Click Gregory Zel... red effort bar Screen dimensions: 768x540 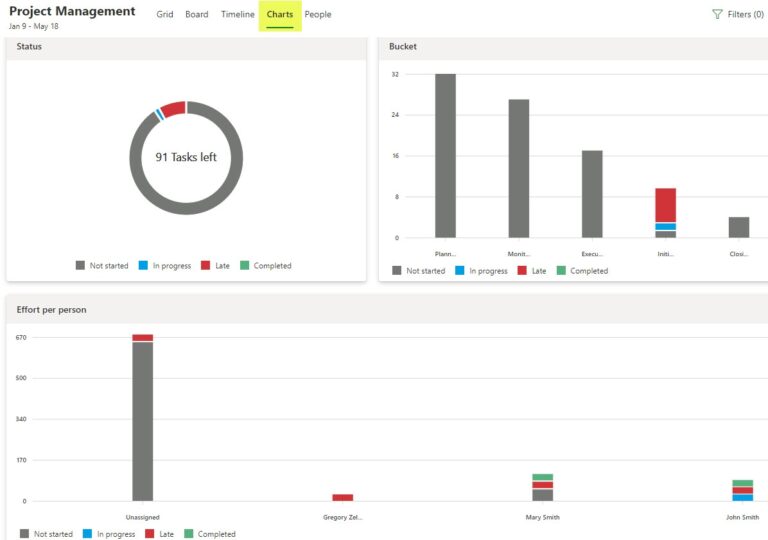343,497
